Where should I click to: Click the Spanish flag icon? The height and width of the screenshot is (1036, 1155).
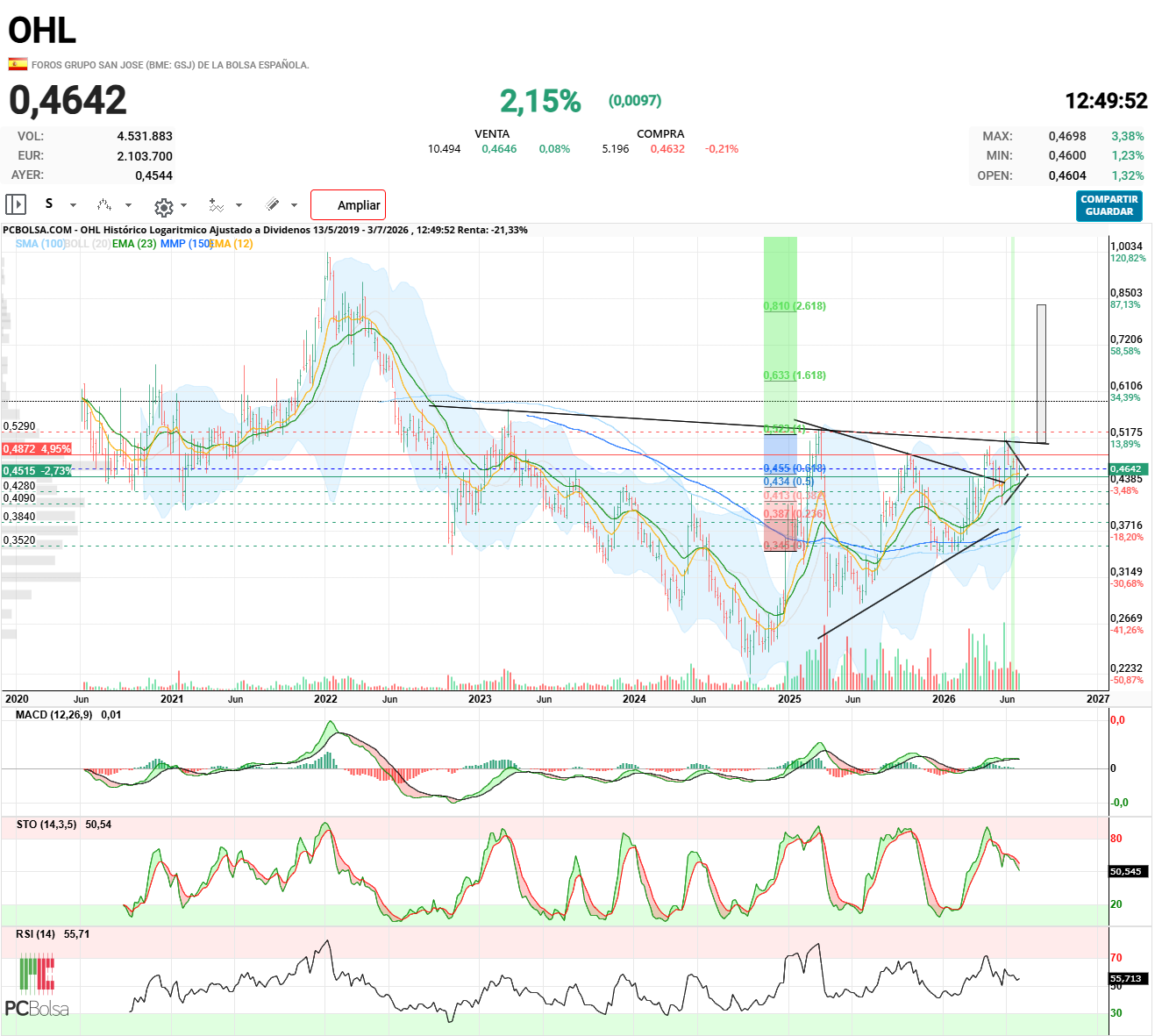(18, 64)
